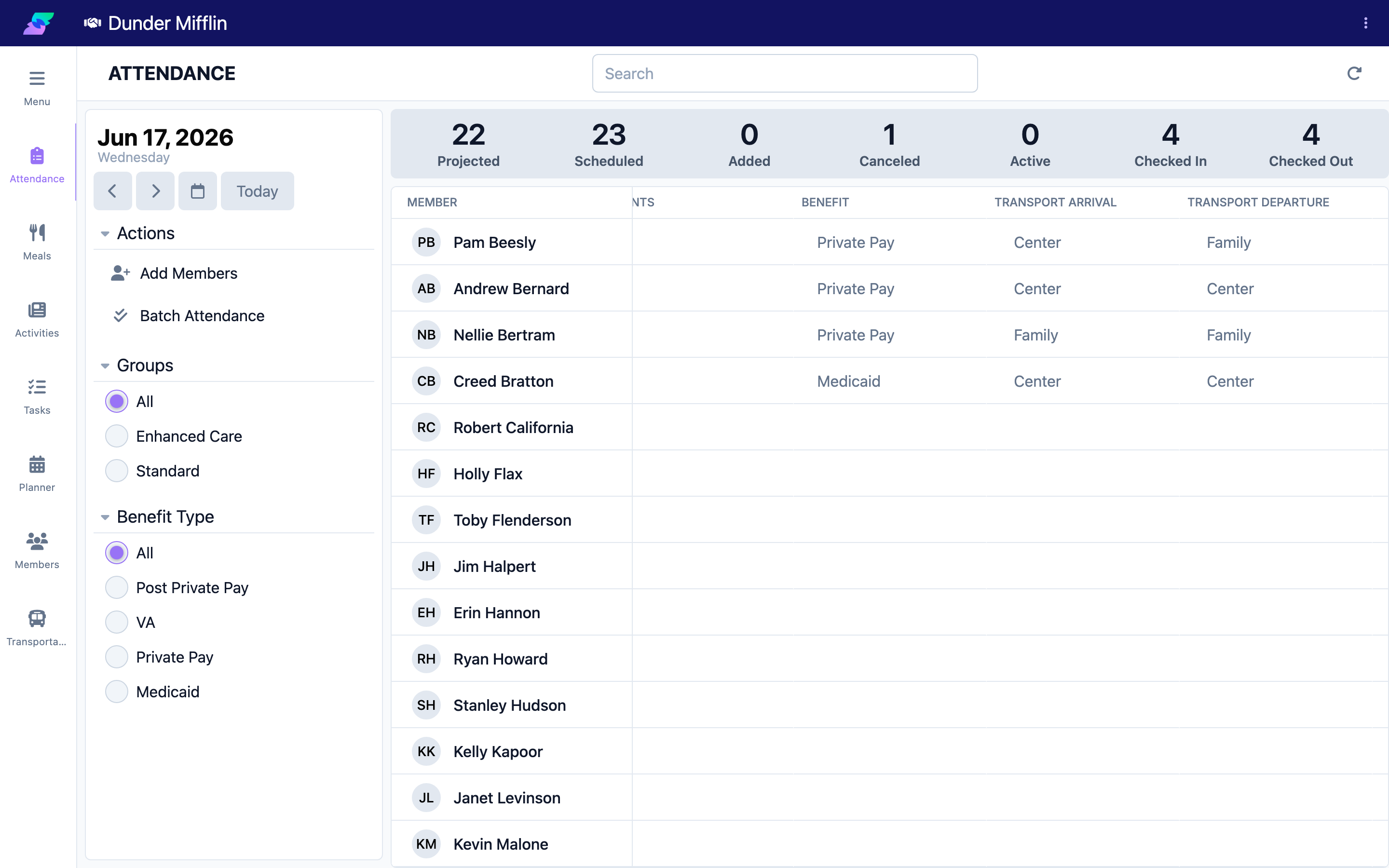
Task: Filter by Checked In count
Action: click(x=1171, y=144)
